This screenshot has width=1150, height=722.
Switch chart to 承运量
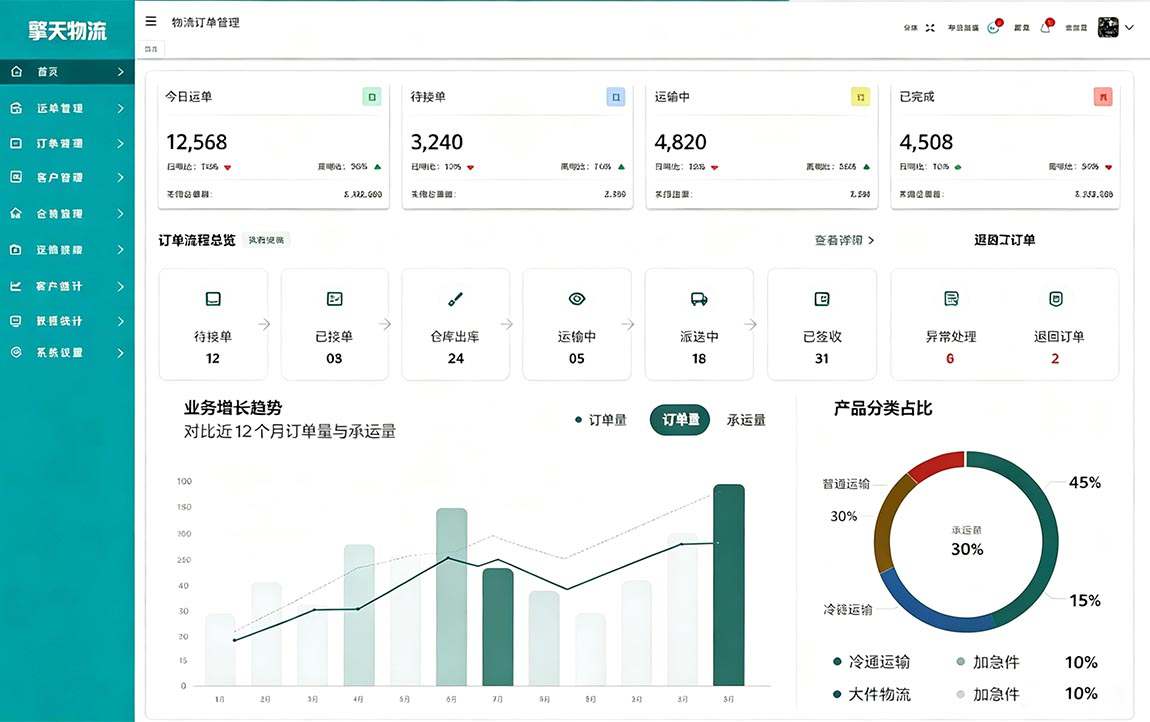[x=746, y=420]
